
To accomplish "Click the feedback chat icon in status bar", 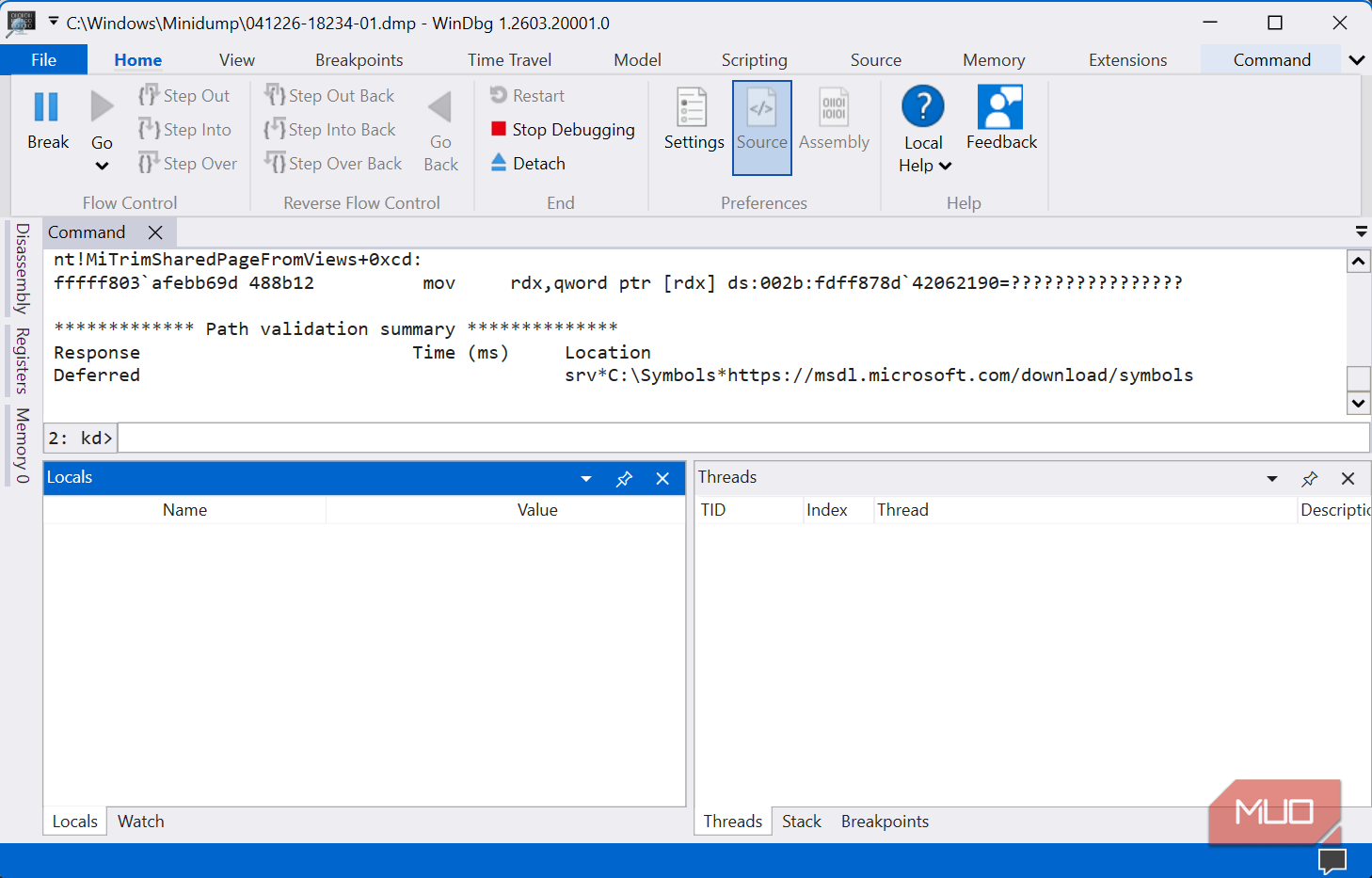I will point(1332,860).
